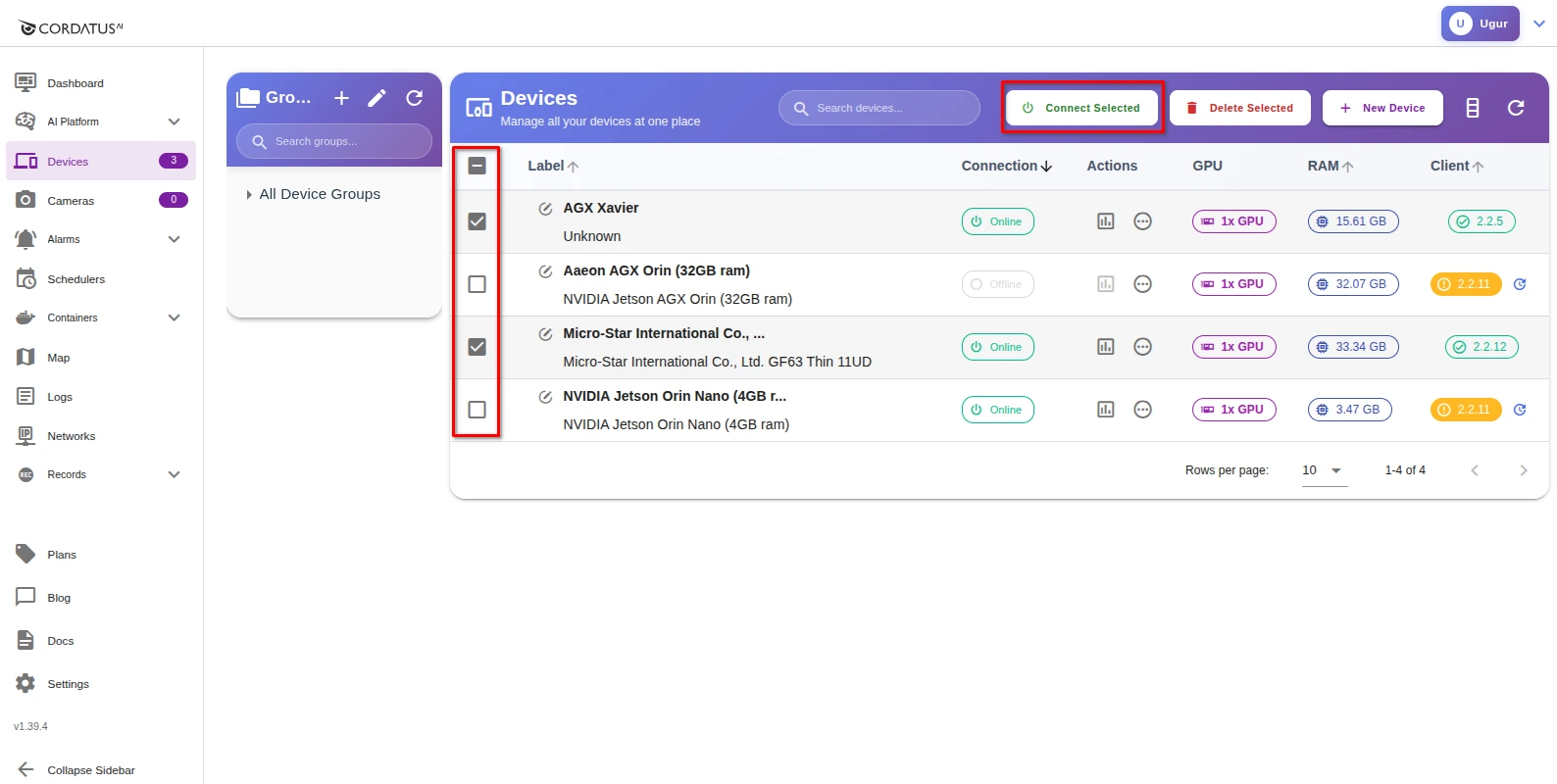The height and width of the screenshot is (784, 1557).
Task: Open the Docs link
Action: pos(101,640)
